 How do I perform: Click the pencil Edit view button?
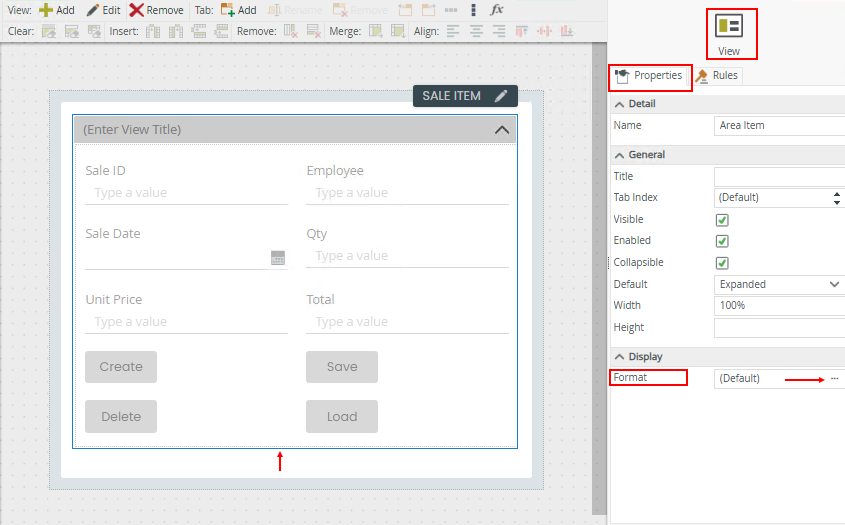(x=103, y=10)
